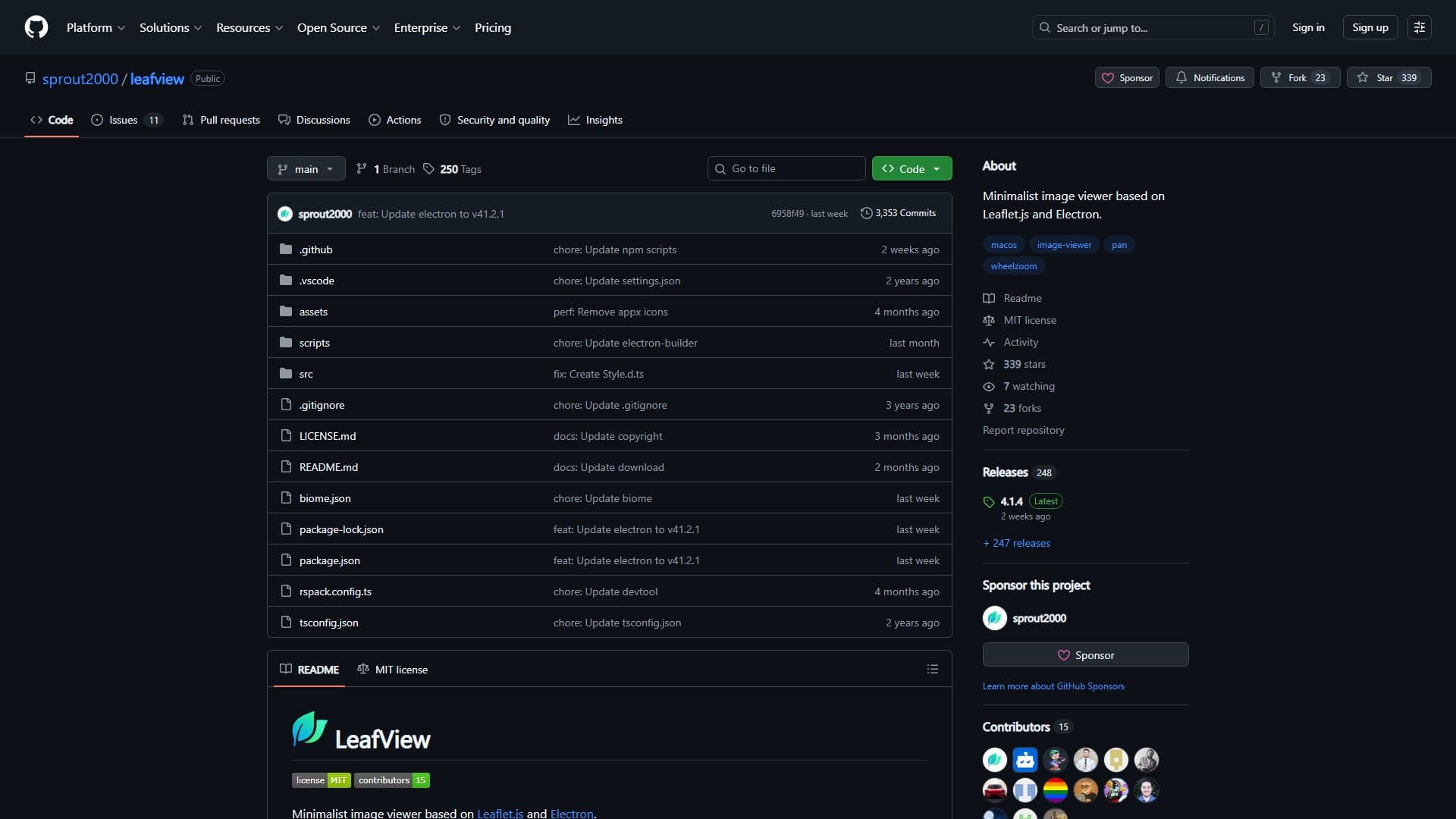Viewport: 1456px width, 819px height.
Task: Open + 247 releases link
Action: [1017, 543]
